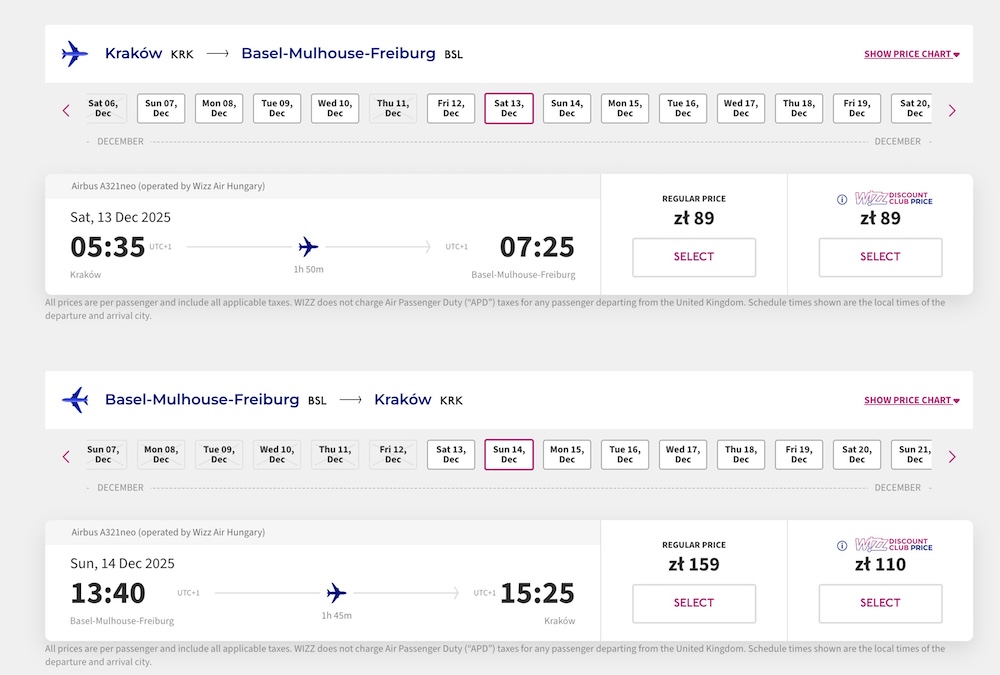The image size is (1000, 675).
Task: Choose Fri 12, Dec outbound date
Action: coord(451,108)
